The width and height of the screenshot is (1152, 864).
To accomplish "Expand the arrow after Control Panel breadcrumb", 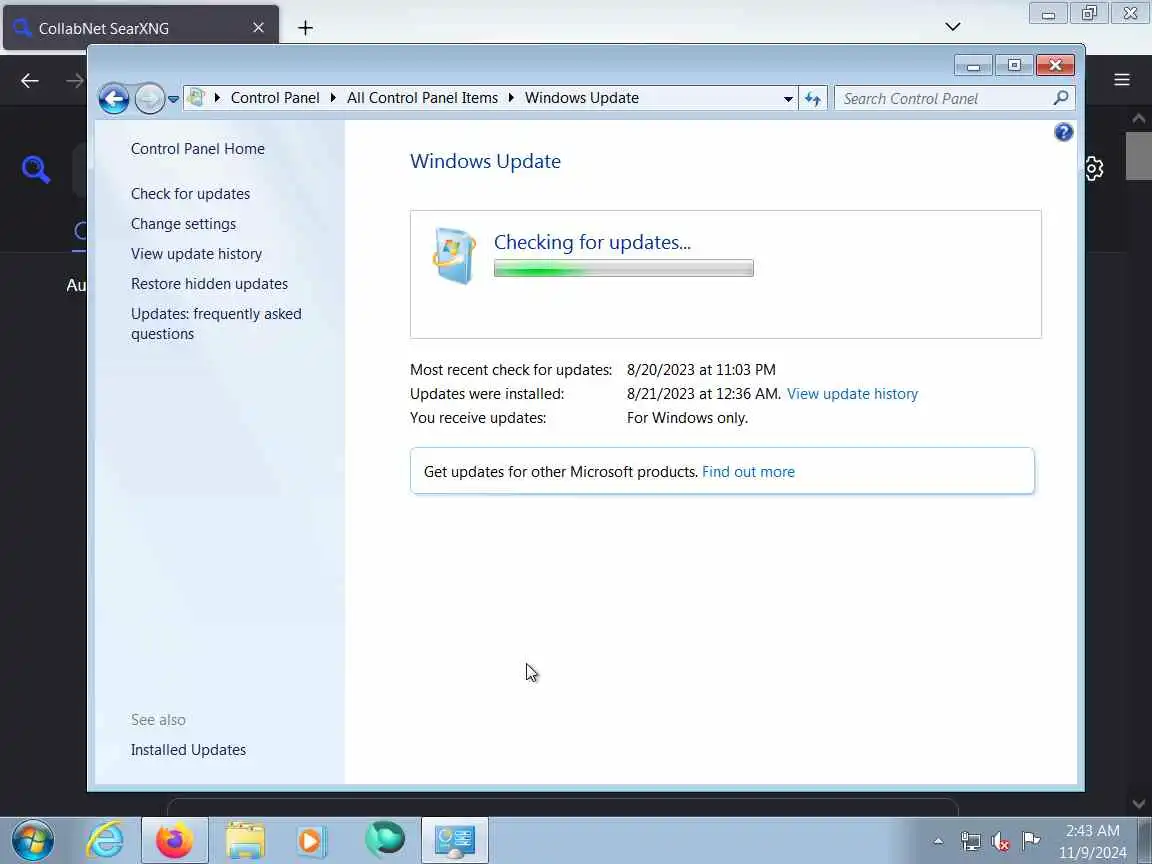I will click(333, 98).
